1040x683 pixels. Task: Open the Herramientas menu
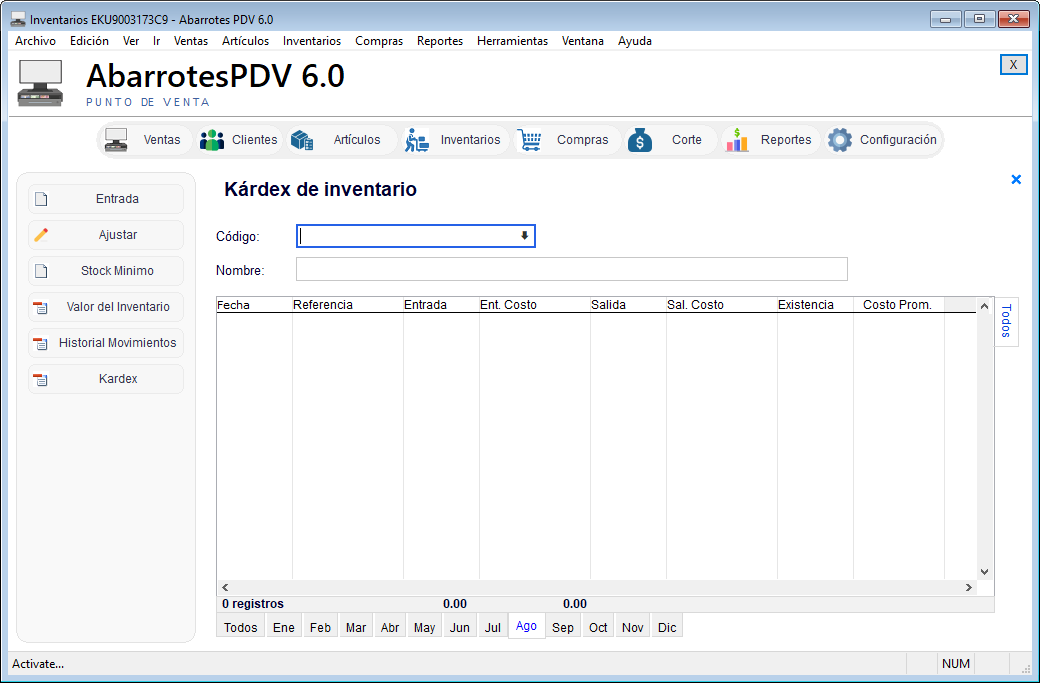pyautogui.click(x=512, y=41)
